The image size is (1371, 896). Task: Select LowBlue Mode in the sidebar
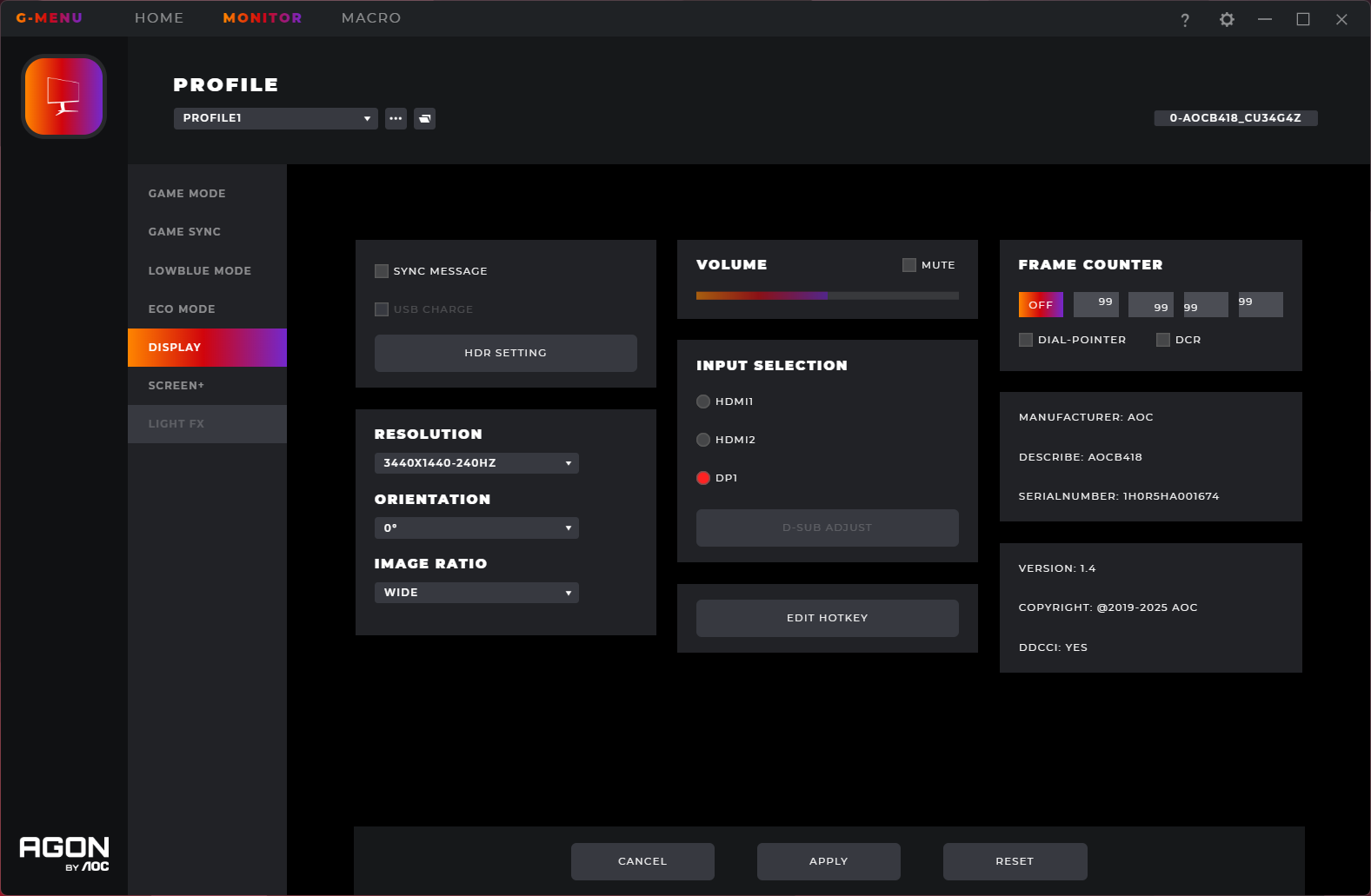pyautogui.click(x=207, y=271)
